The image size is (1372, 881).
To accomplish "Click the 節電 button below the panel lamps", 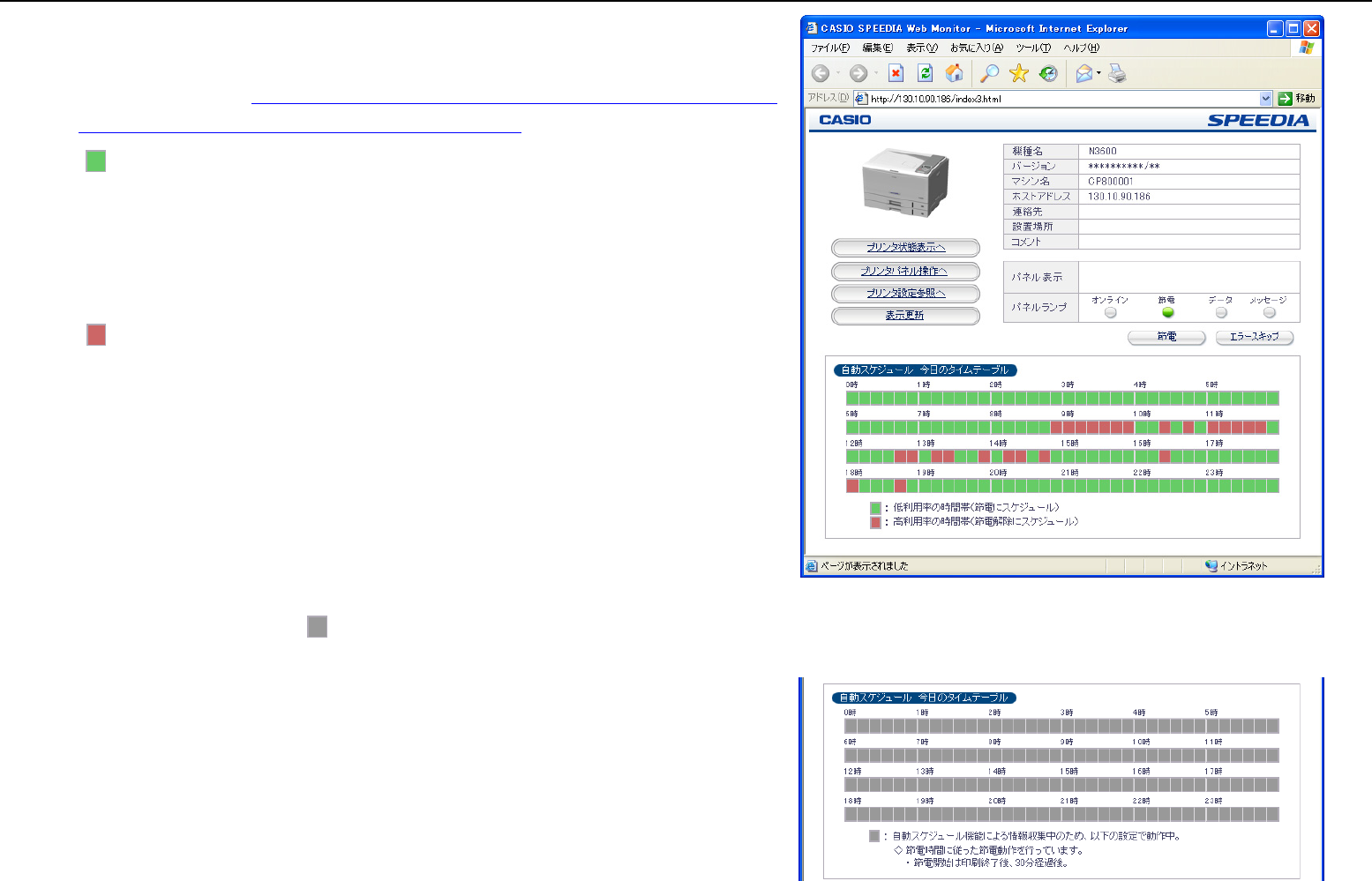I will pos(1166,337).
